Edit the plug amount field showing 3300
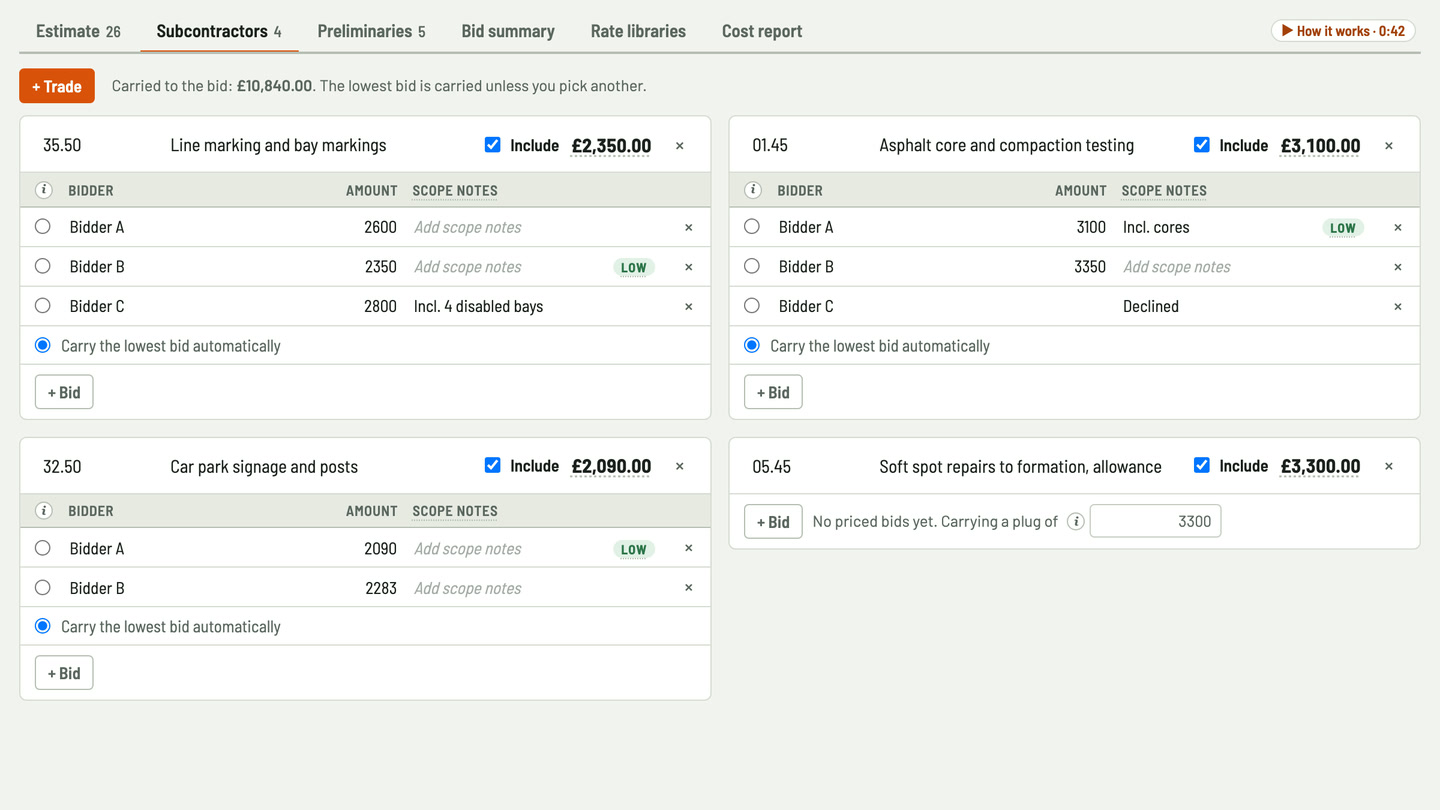Viewport: 1440px width, 810px height. coord(1155,521)
